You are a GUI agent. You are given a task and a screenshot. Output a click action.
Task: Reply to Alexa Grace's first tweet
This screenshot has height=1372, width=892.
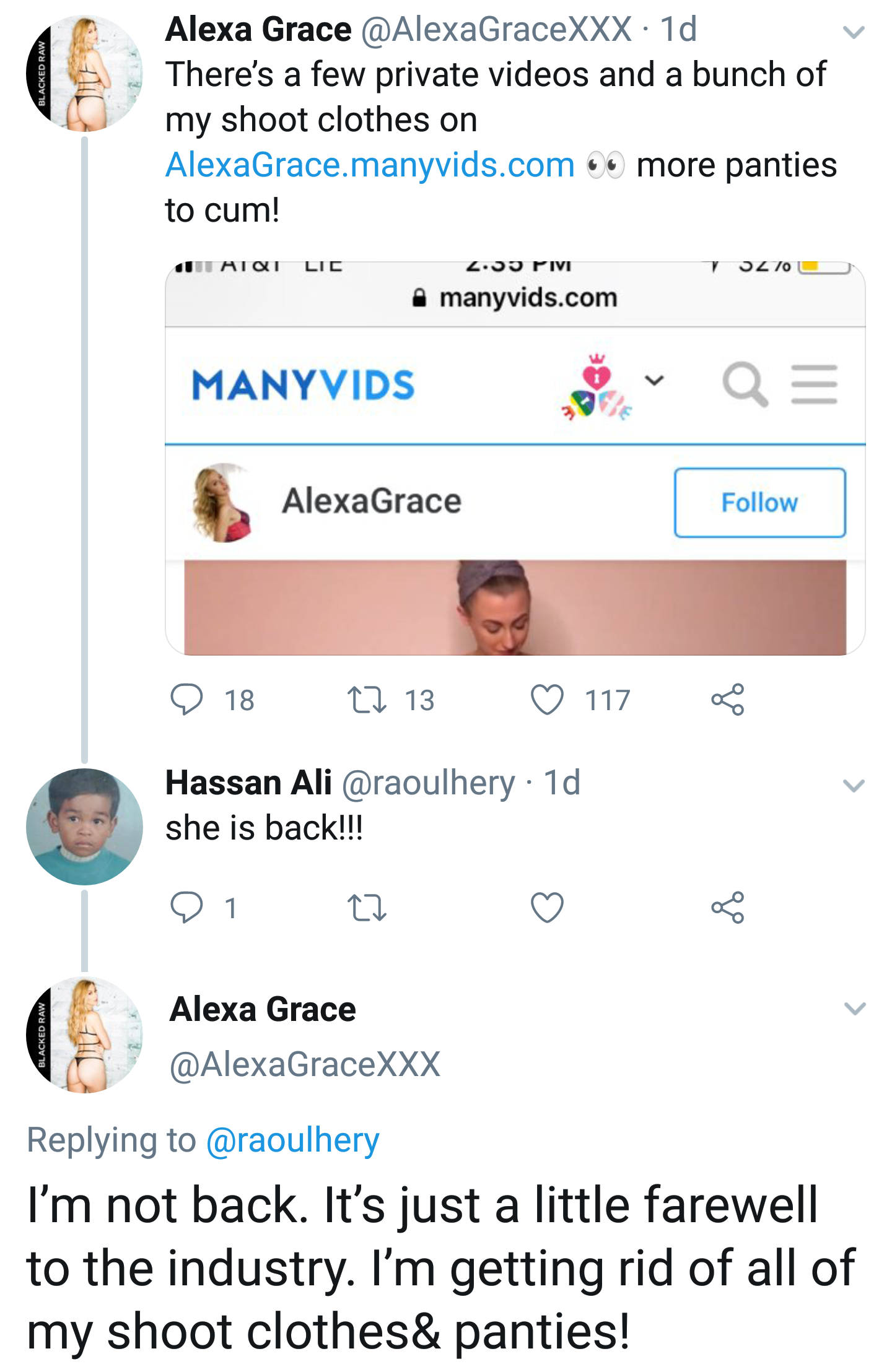pos(186,700)
